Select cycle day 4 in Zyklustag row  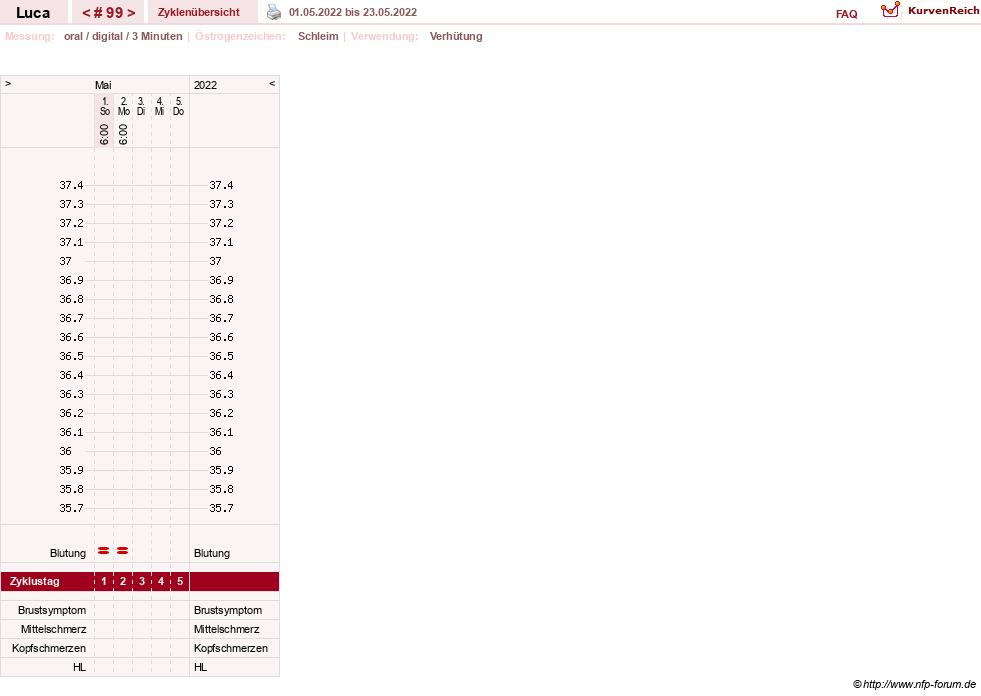pyautogui.click(x=161, y=581)
